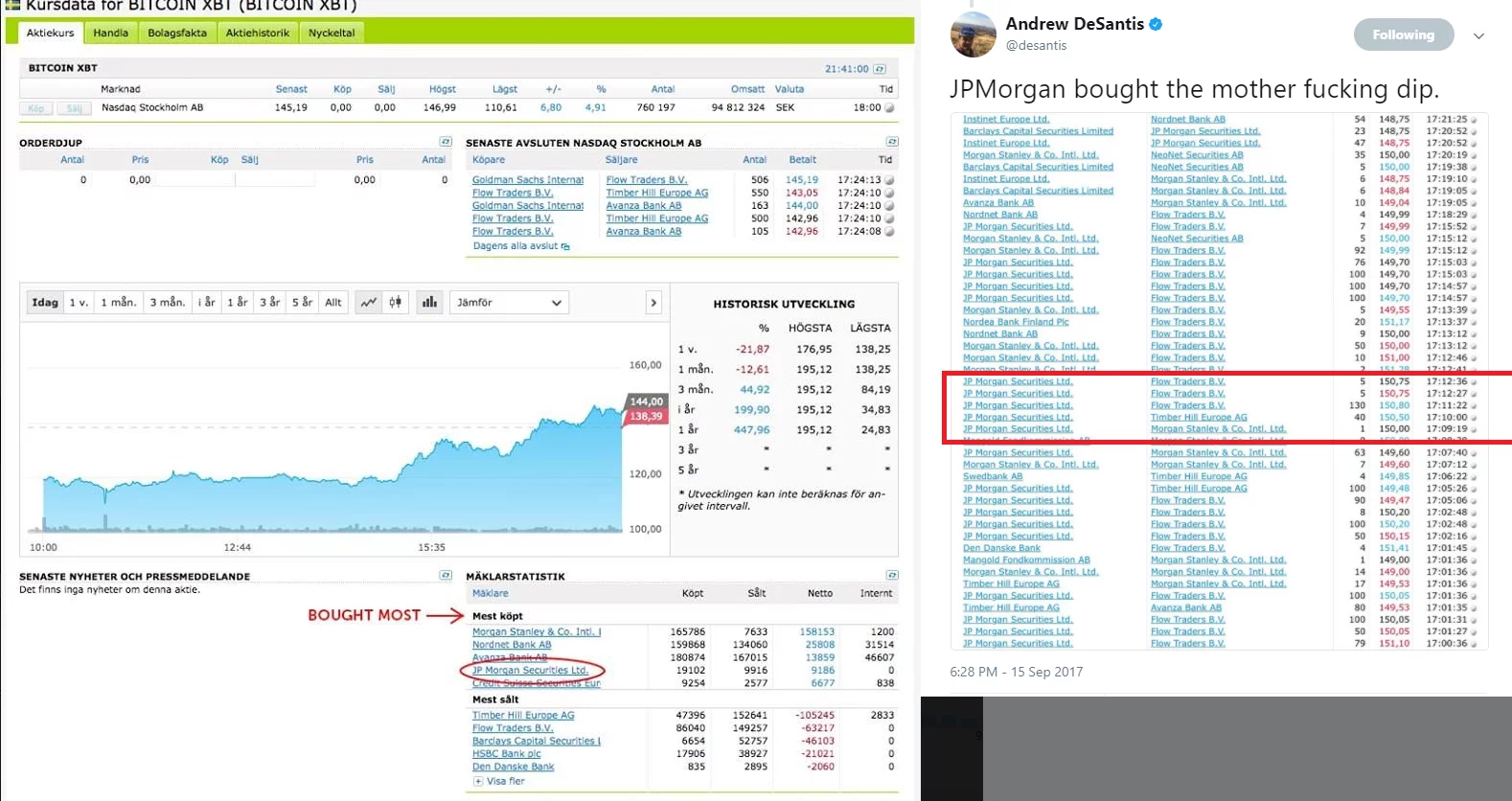Viewport: 1512px width, 801px height.
Task: Click the 138,39 price marker on chart
Action: click(x=647, y=416)
